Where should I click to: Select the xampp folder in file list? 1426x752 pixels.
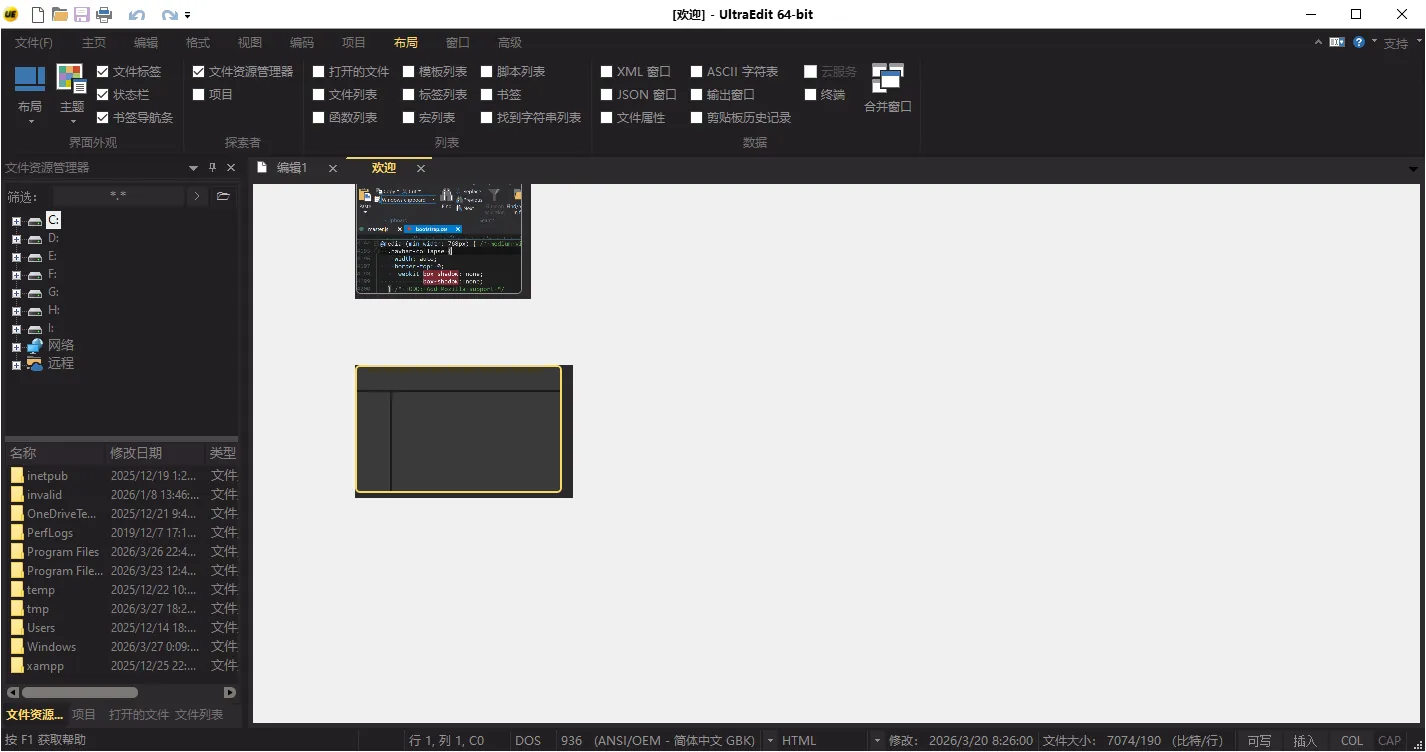tap(45, 666)
